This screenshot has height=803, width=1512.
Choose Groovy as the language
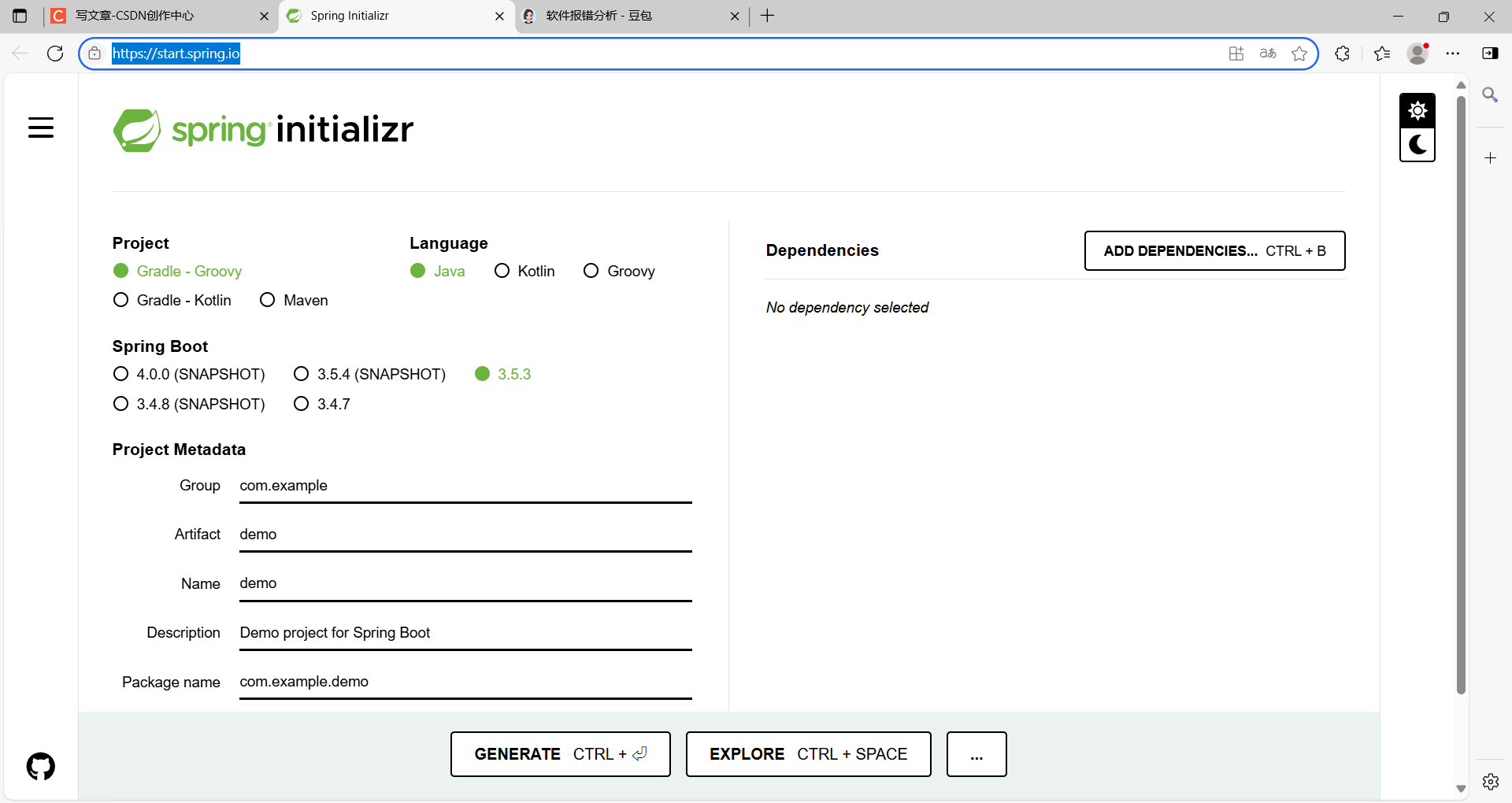click(x=619, y=271)
